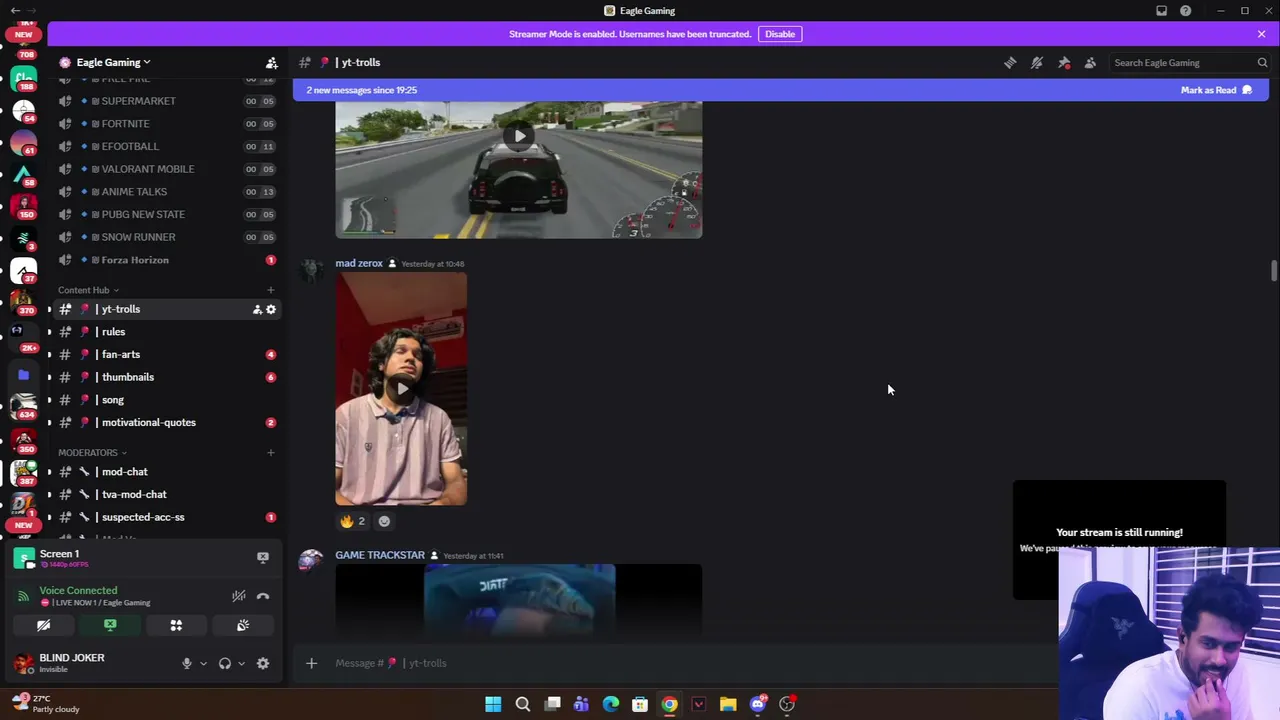Screen dimensions: 1280x720
Task: Join the EFOOTBALL voice channel
Action: (x=166, y=146)
